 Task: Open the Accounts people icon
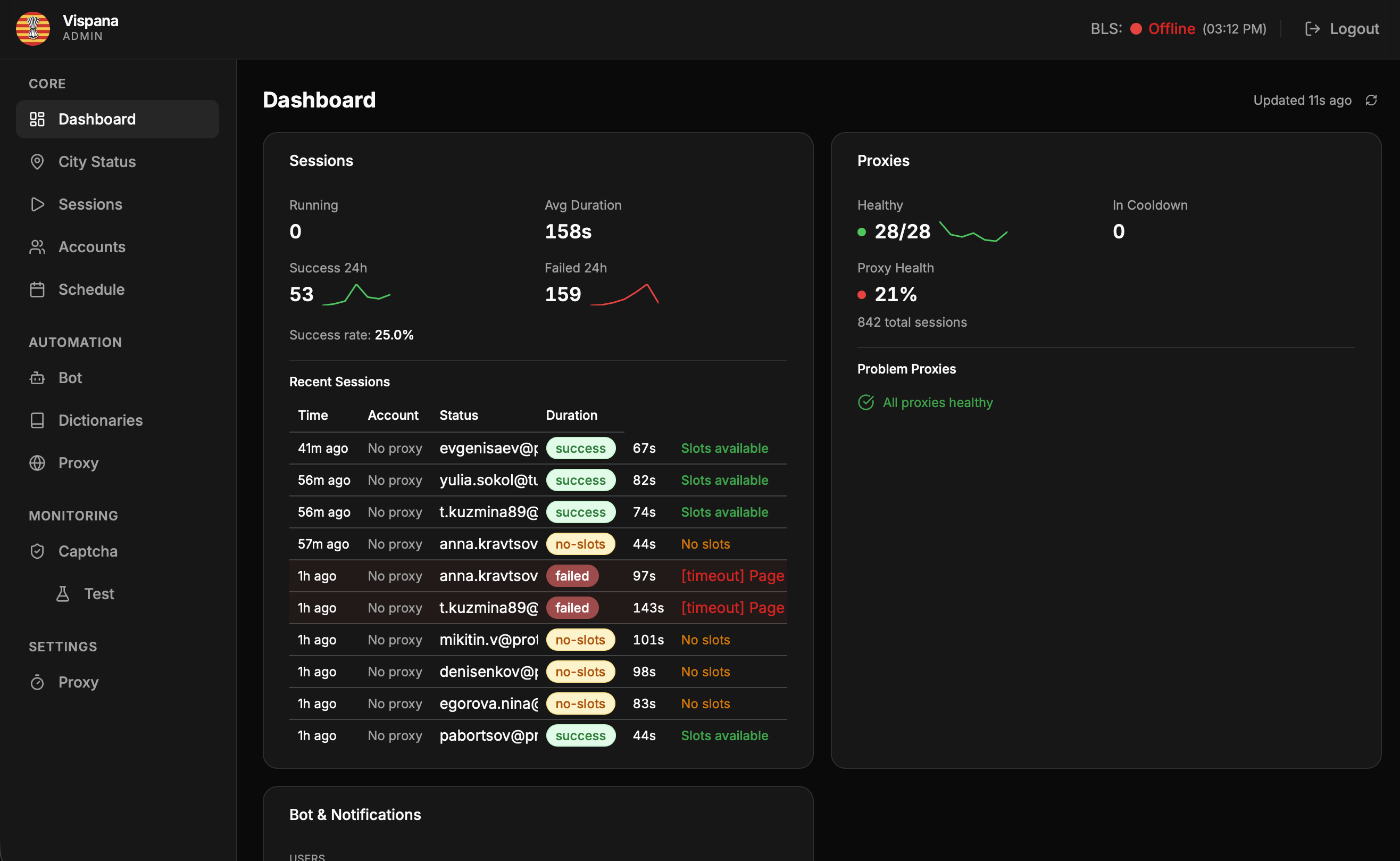37,246
